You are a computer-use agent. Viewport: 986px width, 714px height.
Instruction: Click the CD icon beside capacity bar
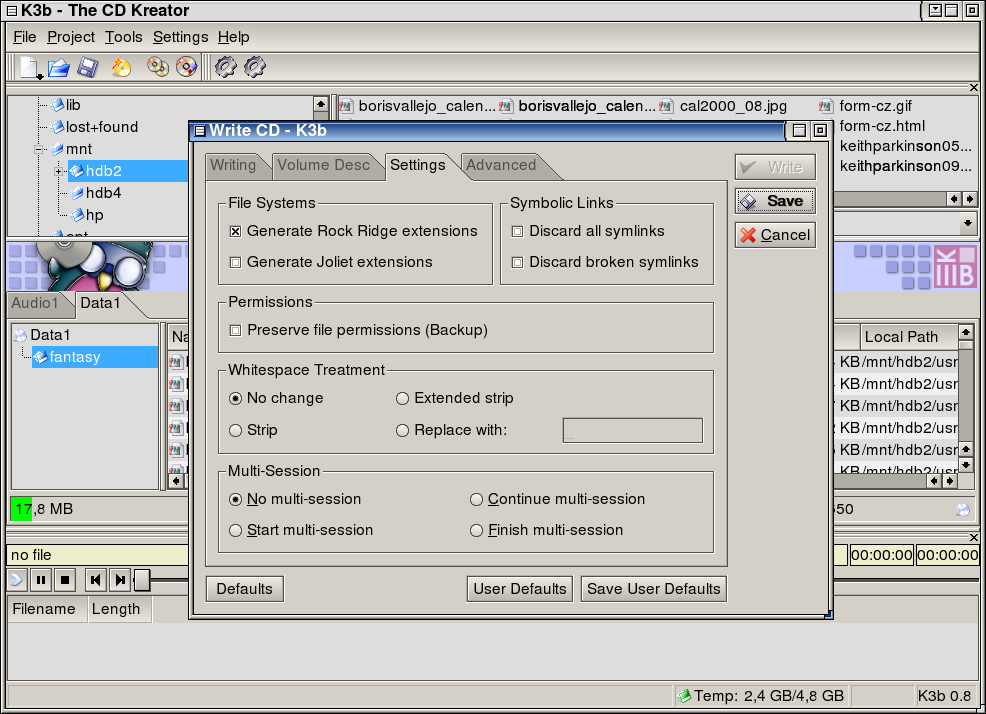(x=963, y=510)
